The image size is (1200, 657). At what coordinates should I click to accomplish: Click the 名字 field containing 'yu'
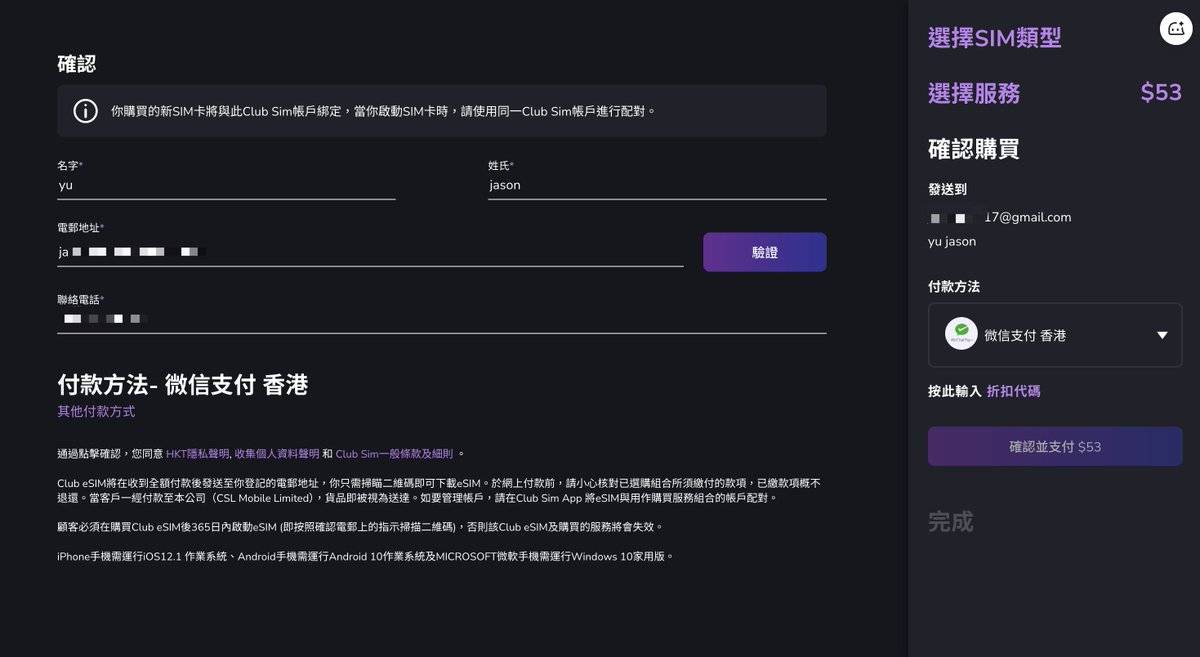(226, 186)
